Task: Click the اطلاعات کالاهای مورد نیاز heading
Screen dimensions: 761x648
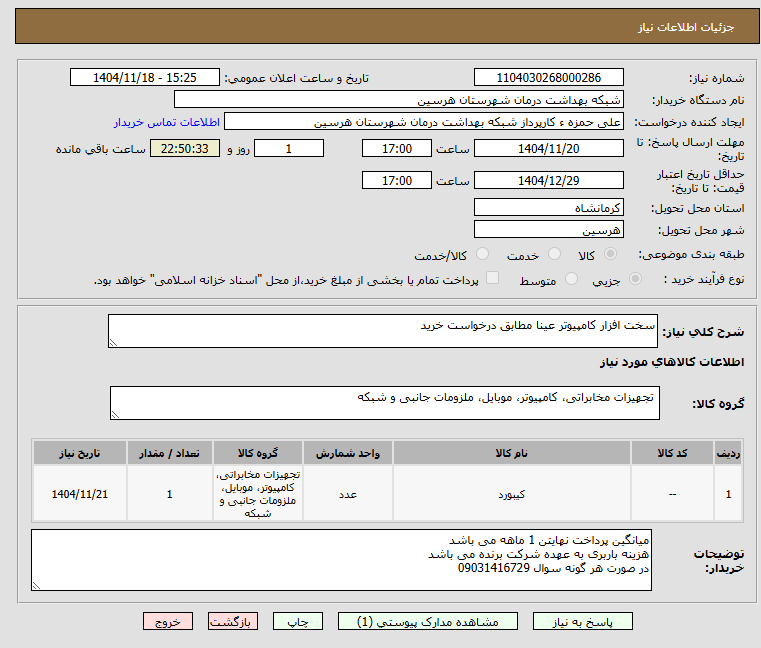Action: point(672,362)
